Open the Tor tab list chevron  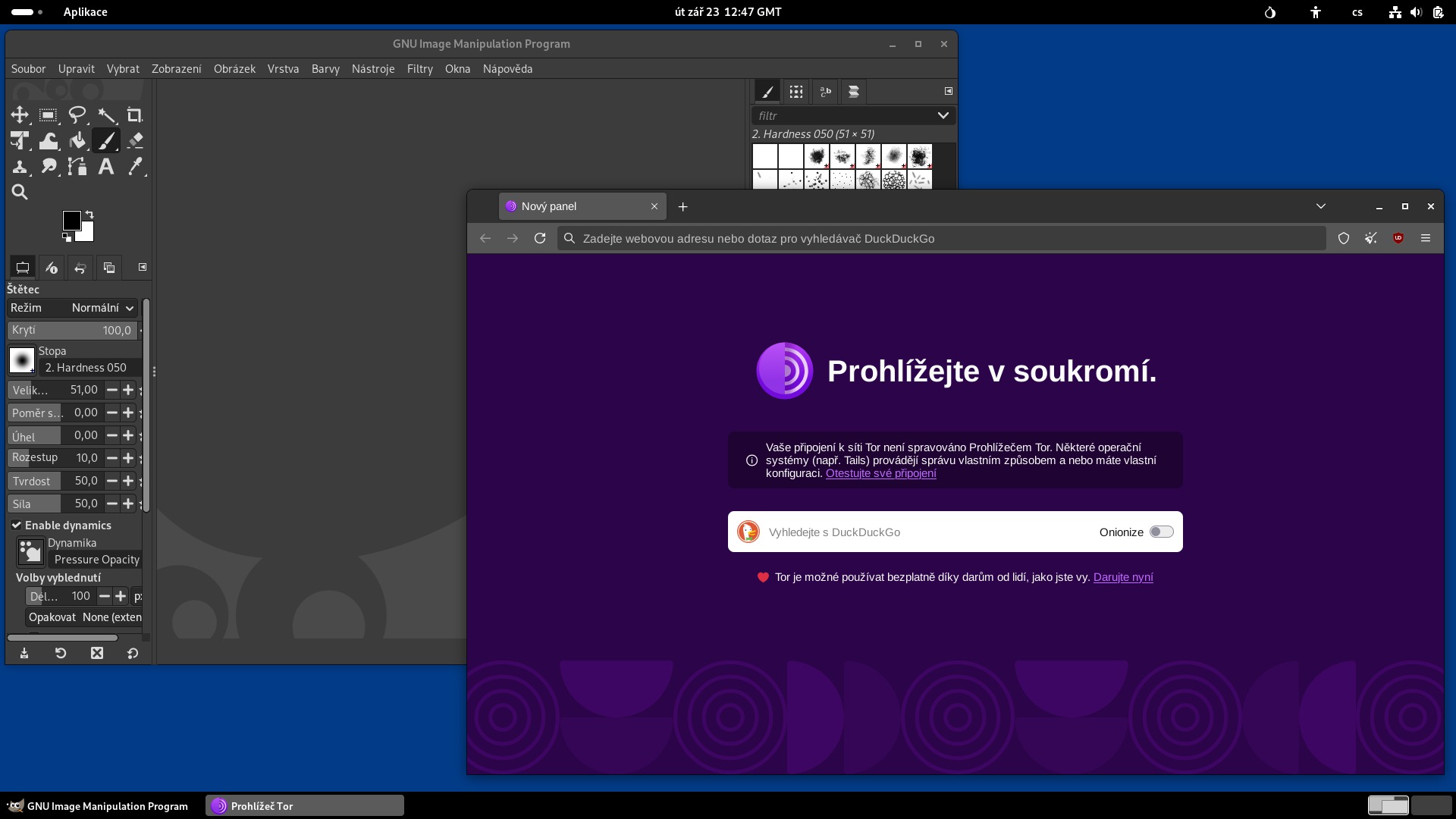pyautogui.click(x=1321, y=206)
